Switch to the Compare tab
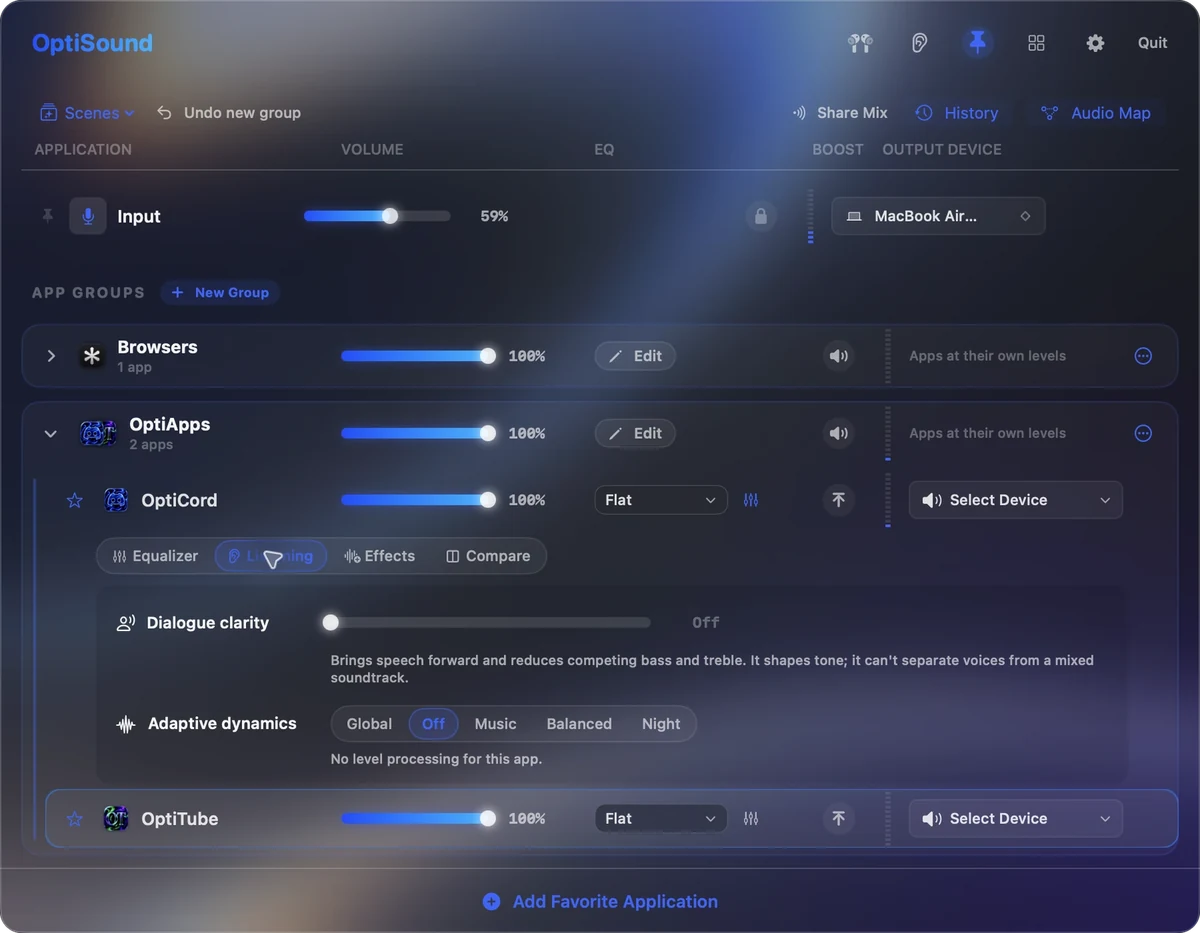The height and width of the screenshot is (933, 1200). (488, 556)
